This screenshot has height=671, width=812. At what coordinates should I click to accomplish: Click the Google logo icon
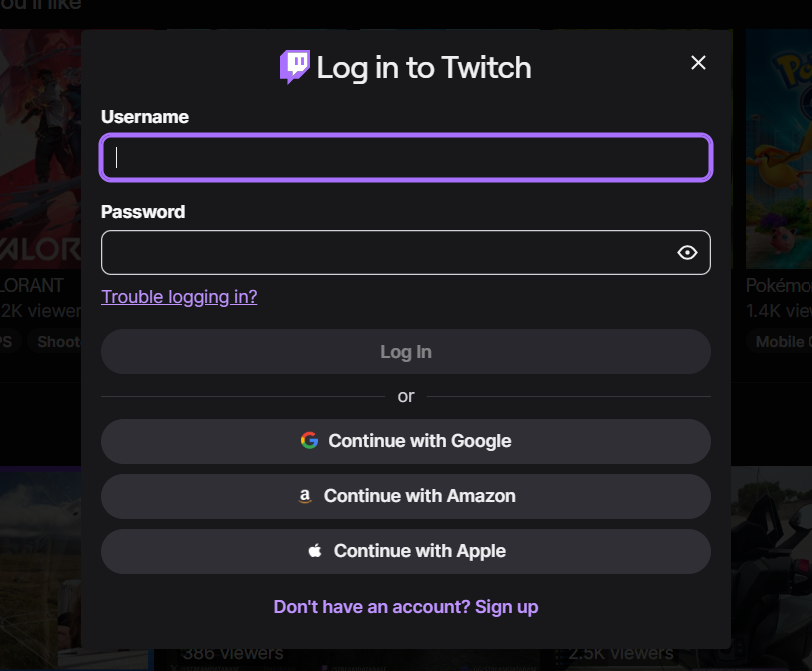tap(309, 441)
